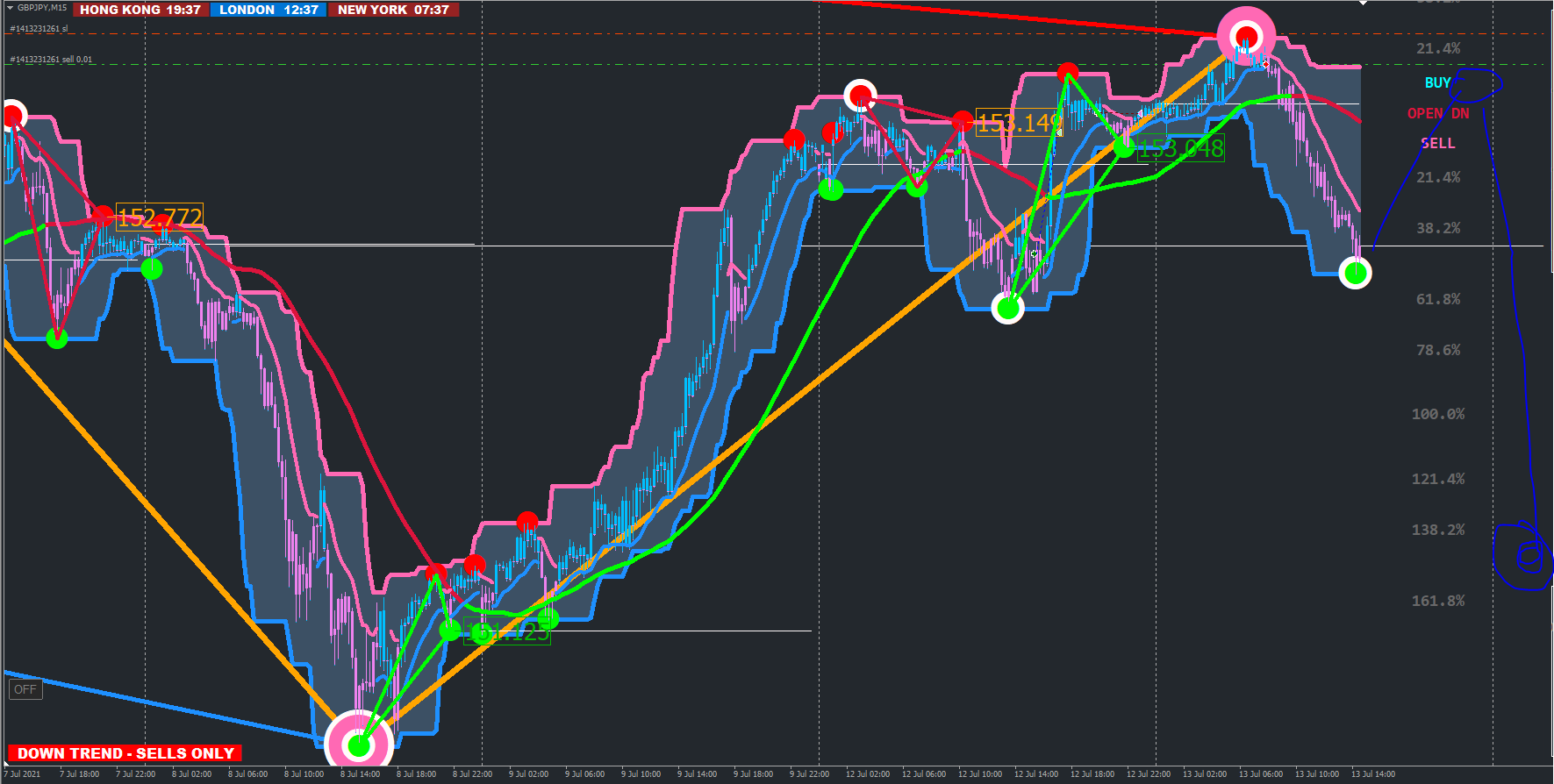The image size is (1554, 784).
Task: Select the #1413231261 sell 0.01 order label
Action: click(51, 60)
